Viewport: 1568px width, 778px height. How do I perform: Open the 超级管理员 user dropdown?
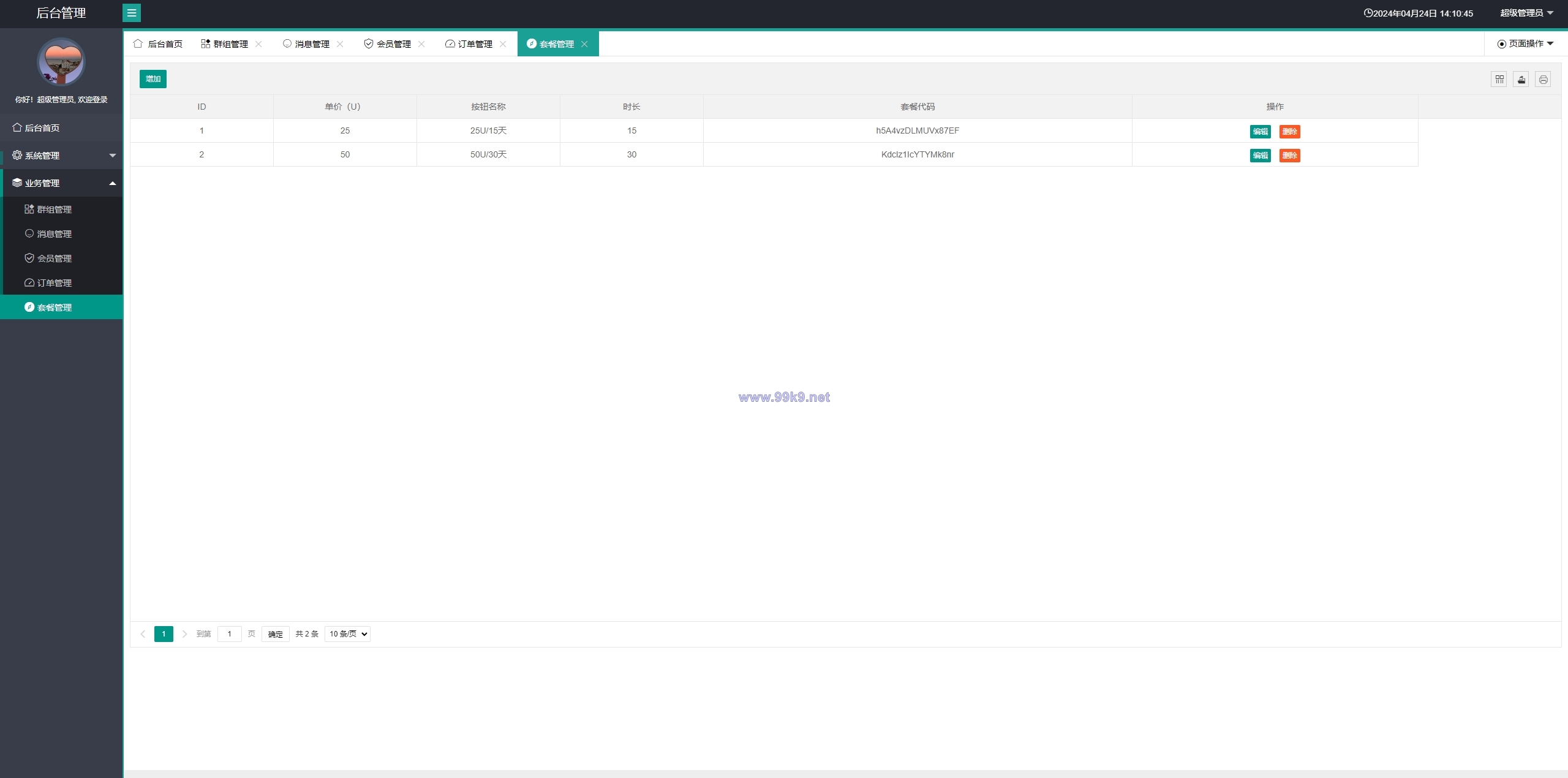(x=1526, y=13)
